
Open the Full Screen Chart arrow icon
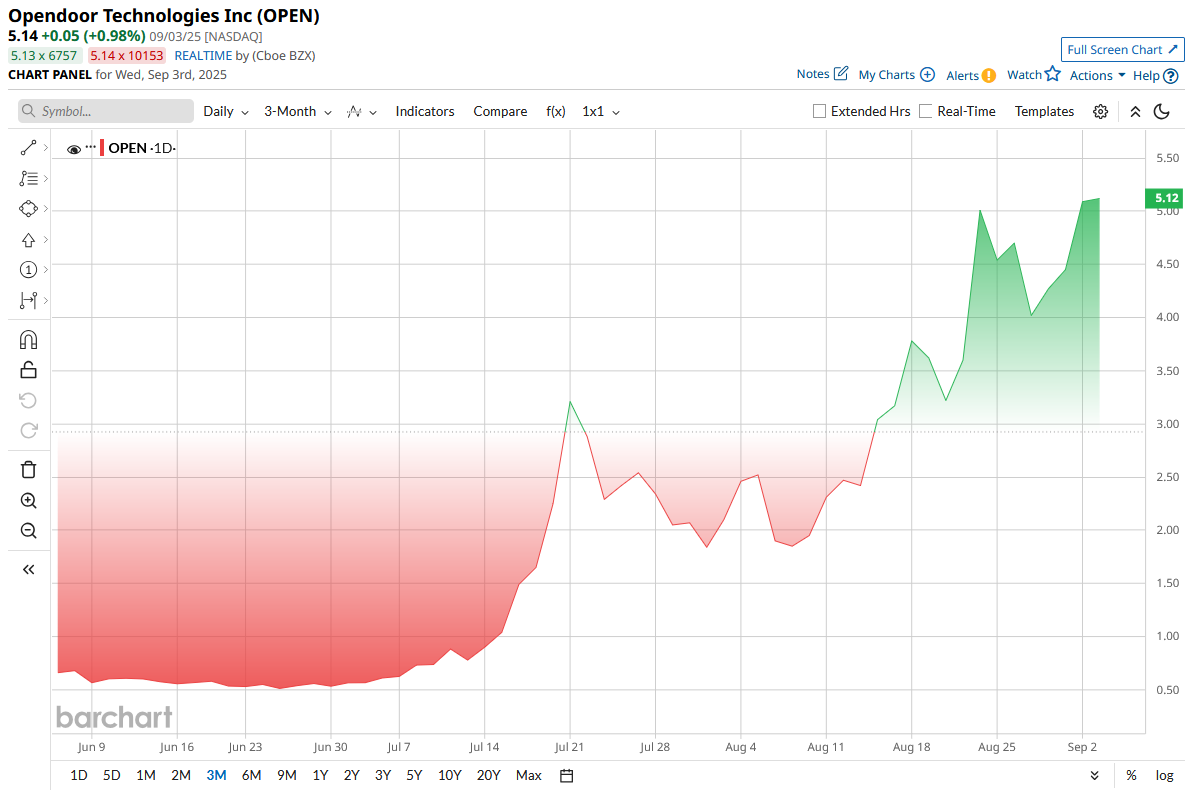pos(1173,49)
